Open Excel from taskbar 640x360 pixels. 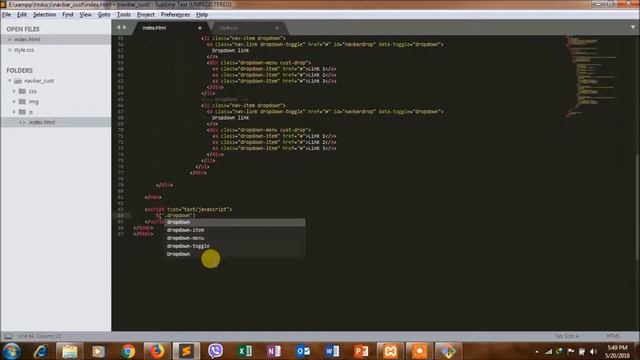pos(244,351)
